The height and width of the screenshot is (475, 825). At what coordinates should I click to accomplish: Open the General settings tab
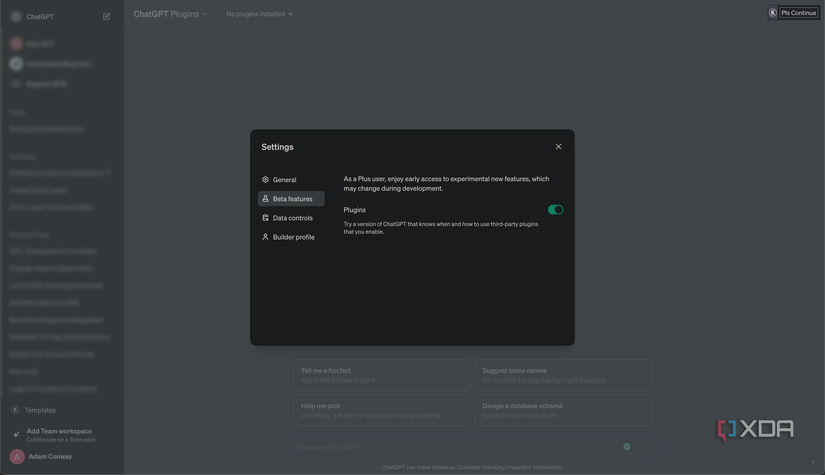click(291, 179)
